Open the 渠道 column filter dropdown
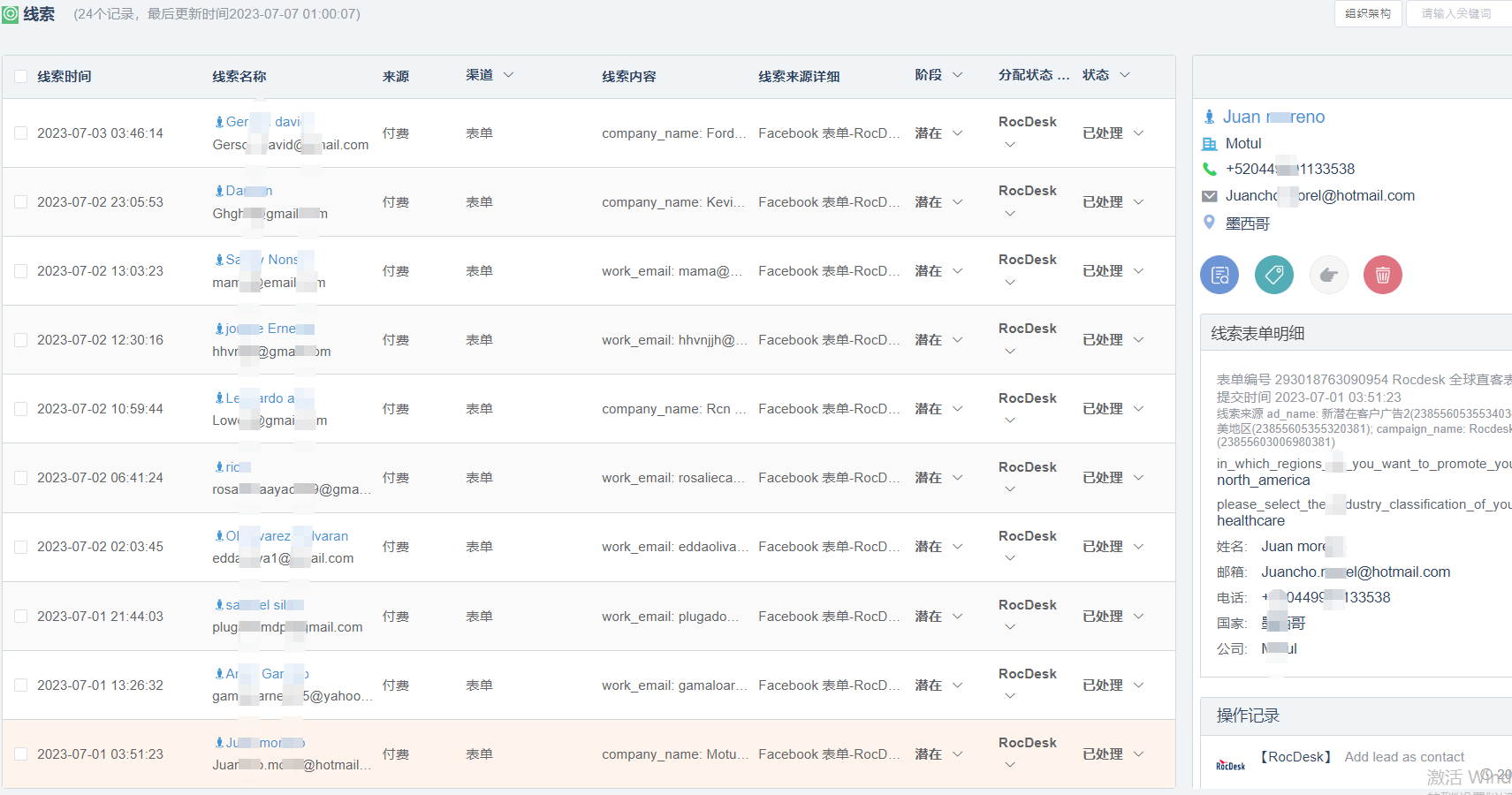1512x795 pixels. (508, 76)
